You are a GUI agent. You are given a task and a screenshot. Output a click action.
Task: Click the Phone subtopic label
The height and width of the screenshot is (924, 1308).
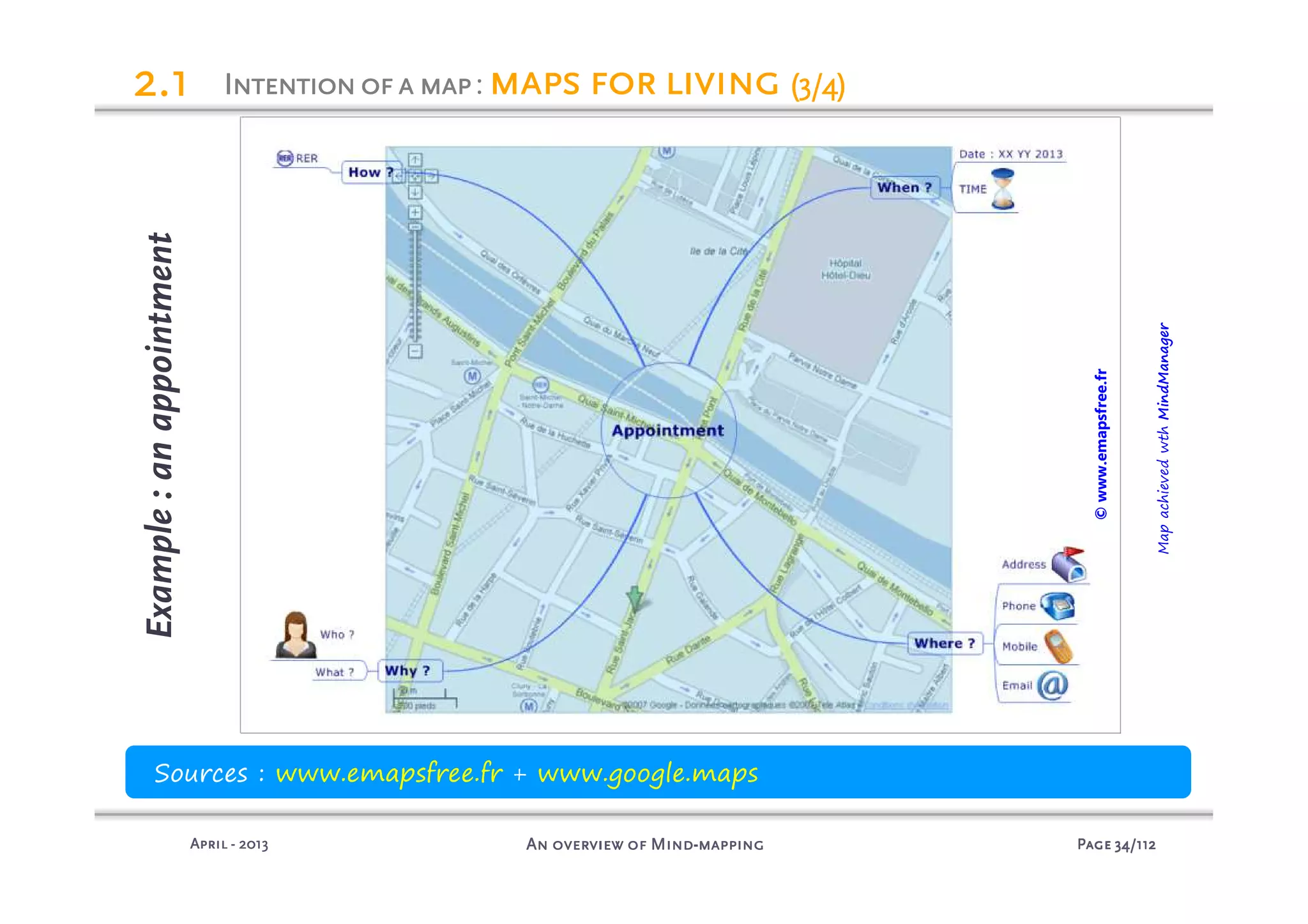pos(1019,606)
